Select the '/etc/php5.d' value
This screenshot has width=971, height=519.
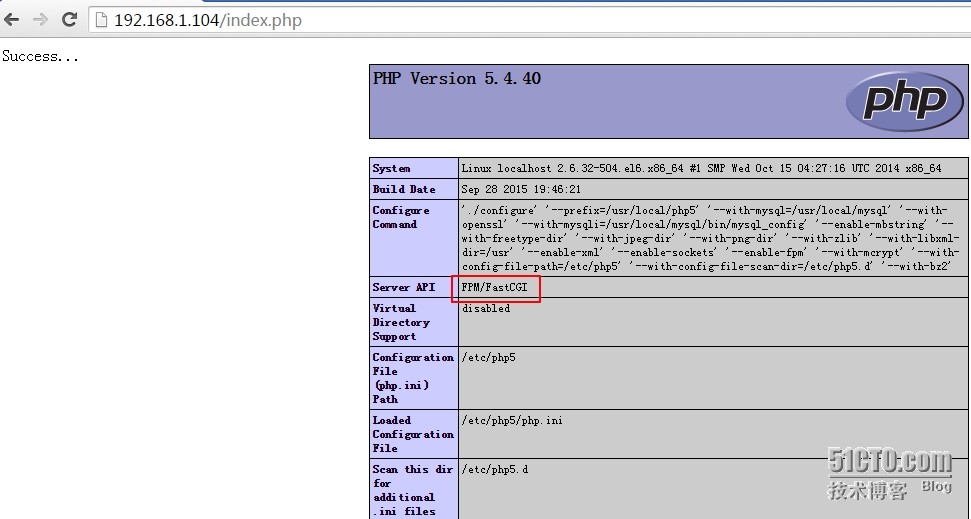click(495, 469)
